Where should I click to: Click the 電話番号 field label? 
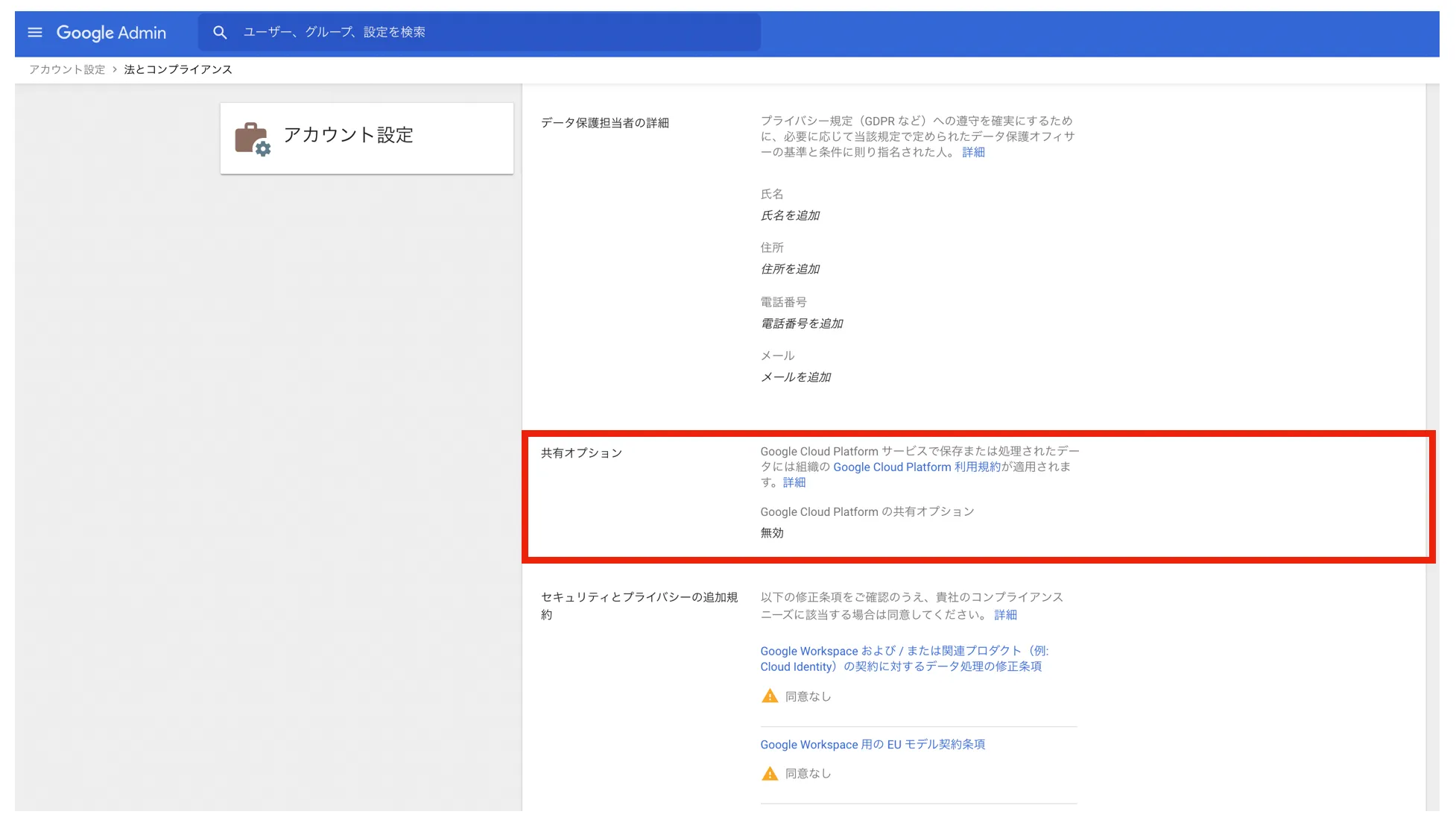tap(783, 302)
